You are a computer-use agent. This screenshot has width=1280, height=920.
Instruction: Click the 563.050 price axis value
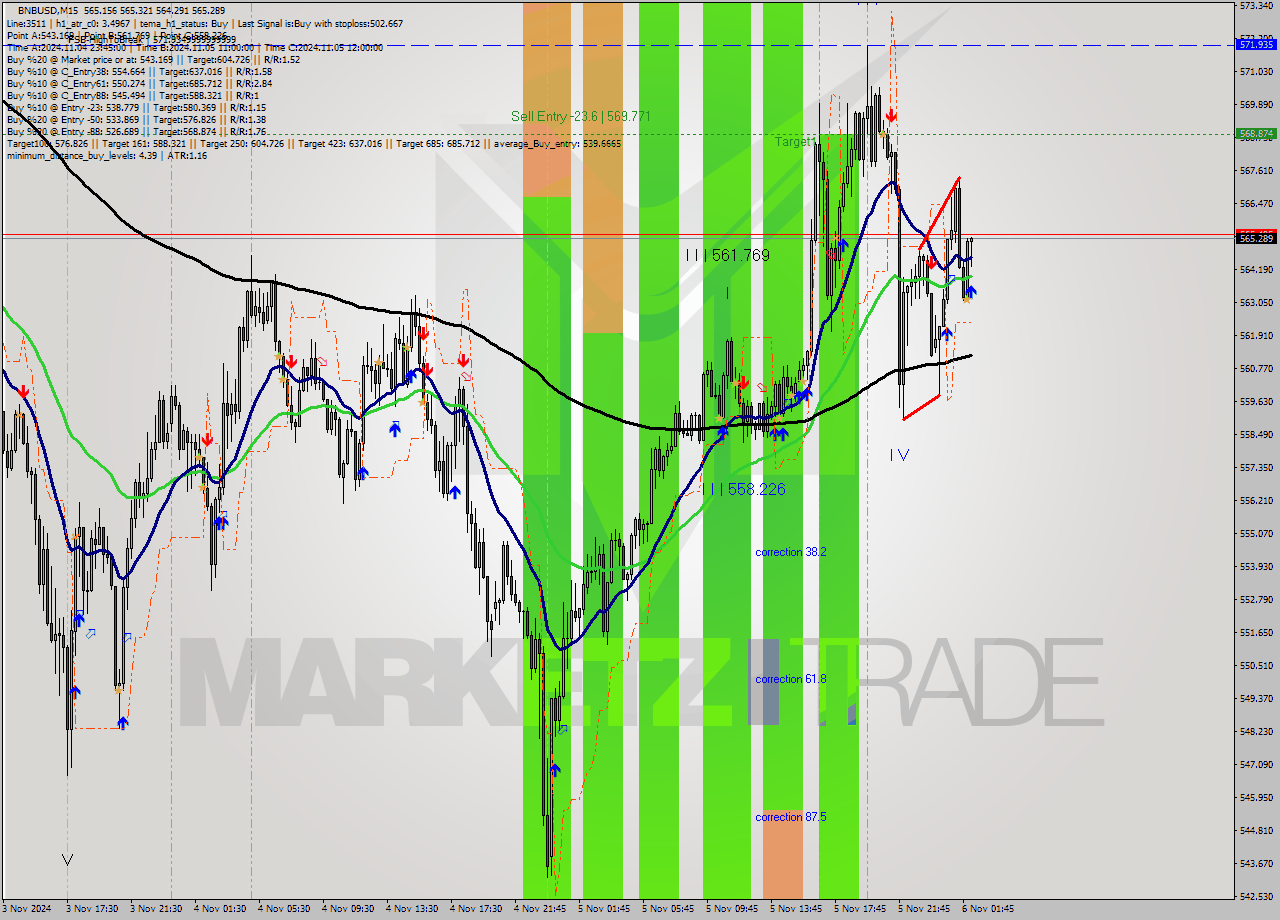tap(1256, 302)
